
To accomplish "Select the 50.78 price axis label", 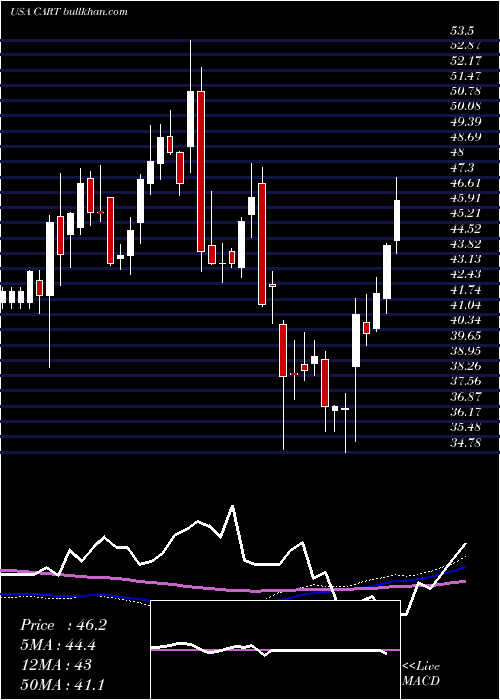I will pyautogui.click(x=465, y=92).
